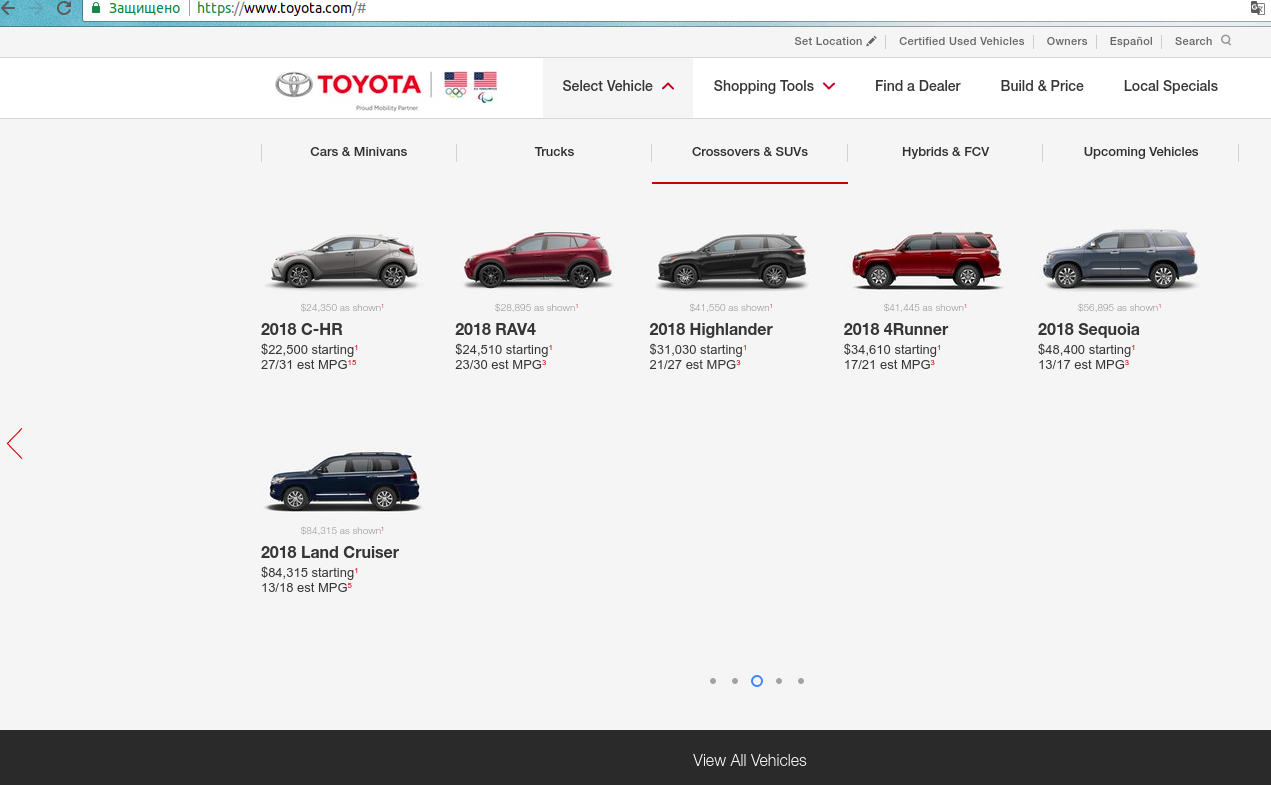Click the $34,610 starting price text
This screenshot has height=785, width=1271.
[x=890, y=350]
